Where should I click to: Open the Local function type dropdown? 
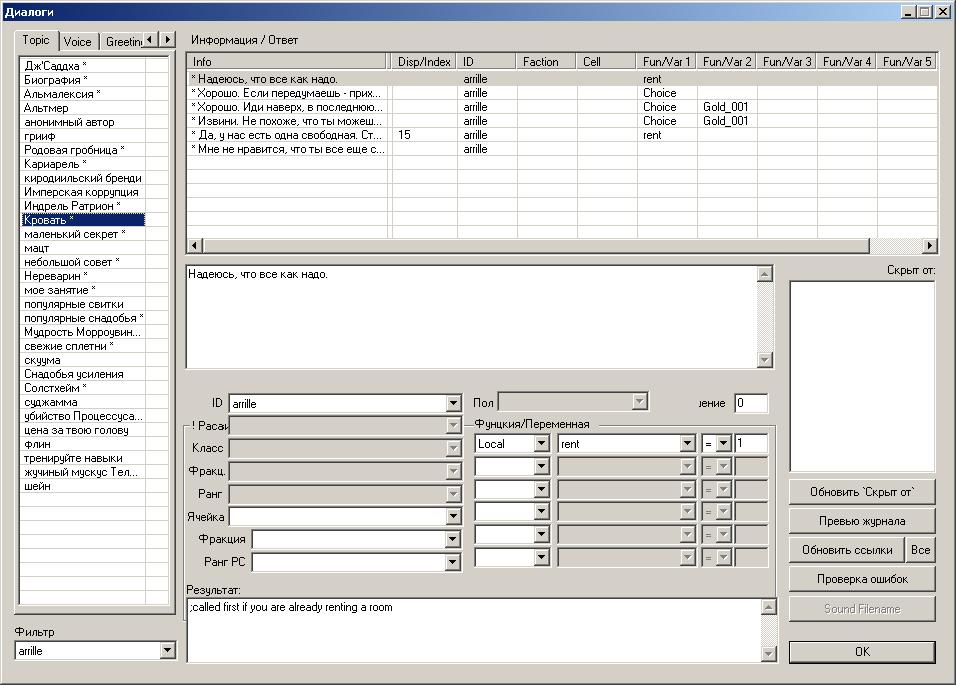(541, 443)
